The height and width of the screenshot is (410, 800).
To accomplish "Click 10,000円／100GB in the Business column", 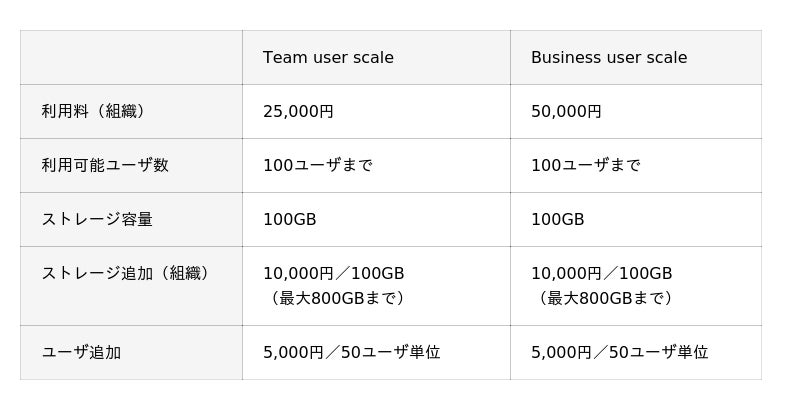I will tap(601, 273).
